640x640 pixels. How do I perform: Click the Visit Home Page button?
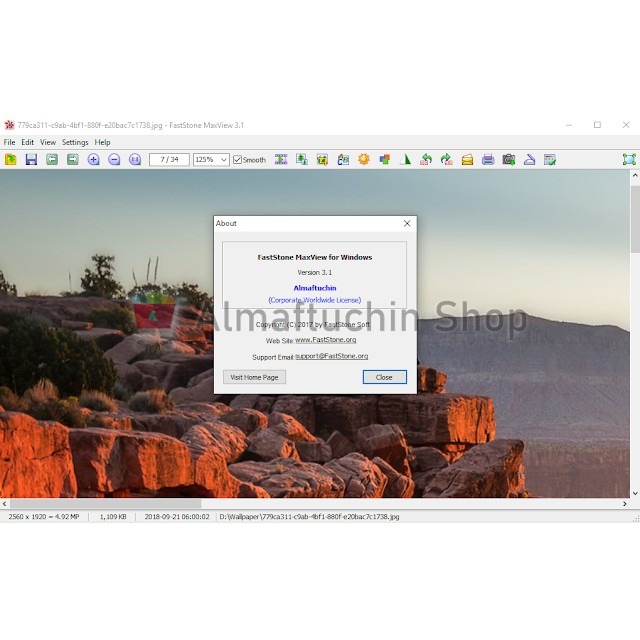(254, 377)
